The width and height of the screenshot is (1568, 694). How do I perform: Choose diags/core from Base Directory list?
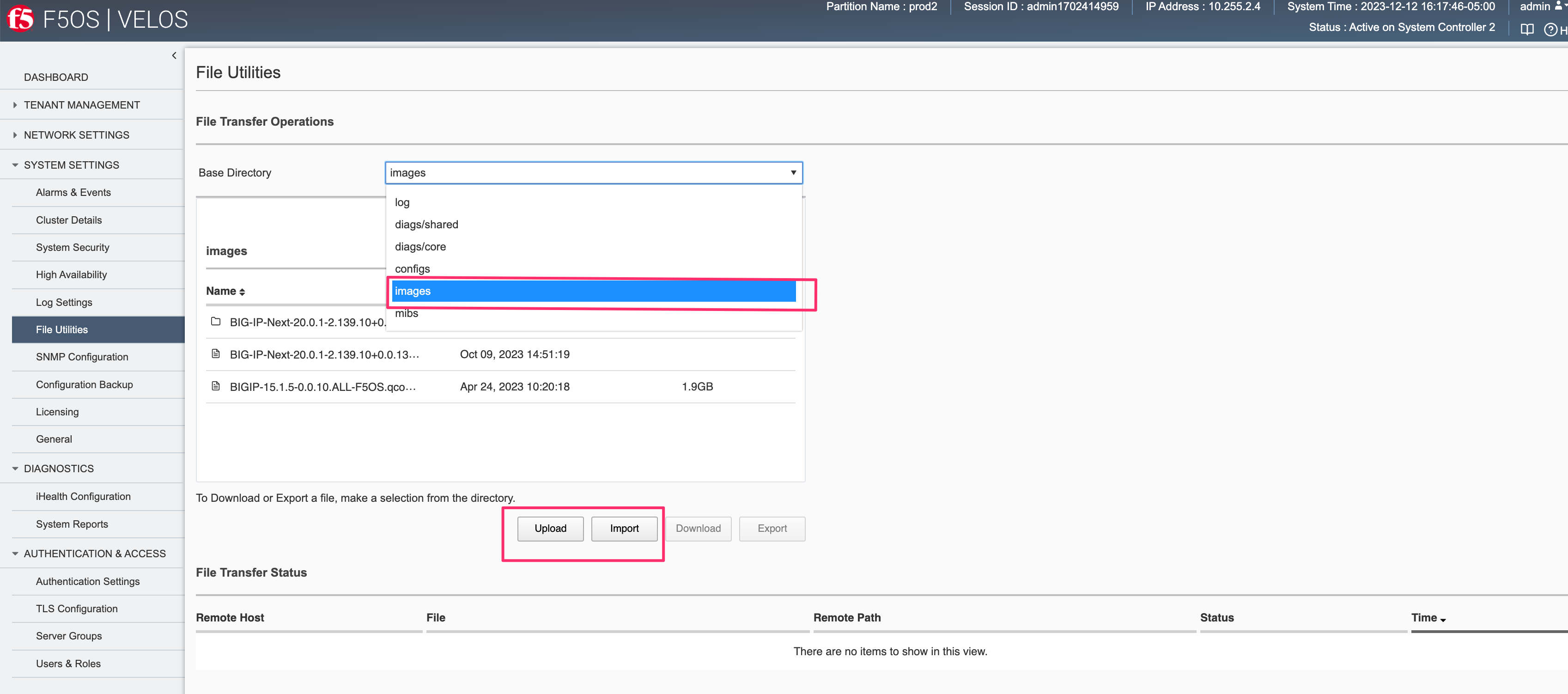coord(594,247)
